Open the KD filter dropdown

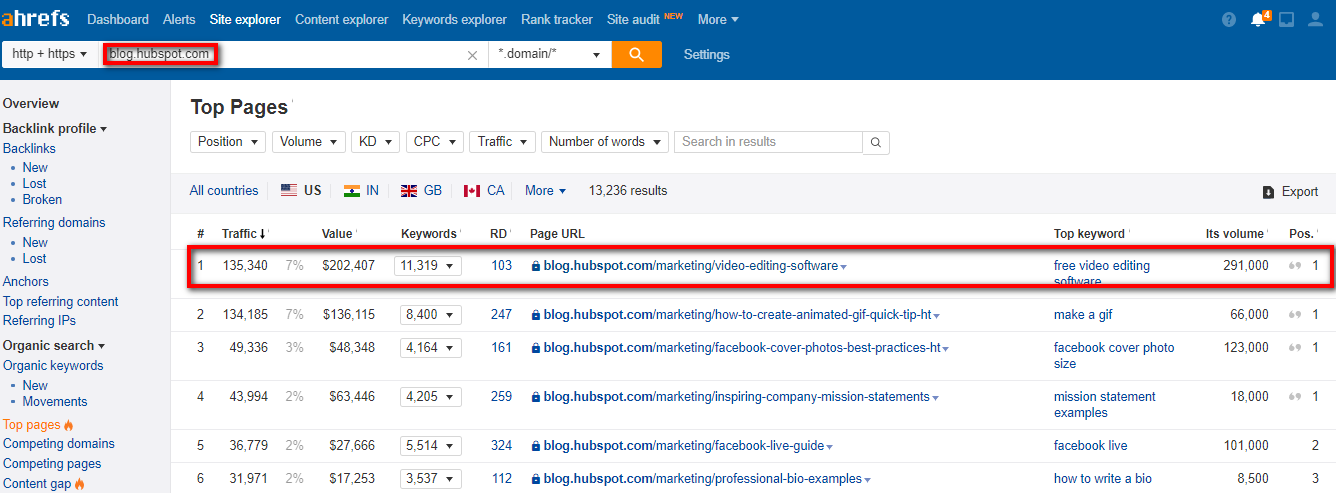click(376, 142)
